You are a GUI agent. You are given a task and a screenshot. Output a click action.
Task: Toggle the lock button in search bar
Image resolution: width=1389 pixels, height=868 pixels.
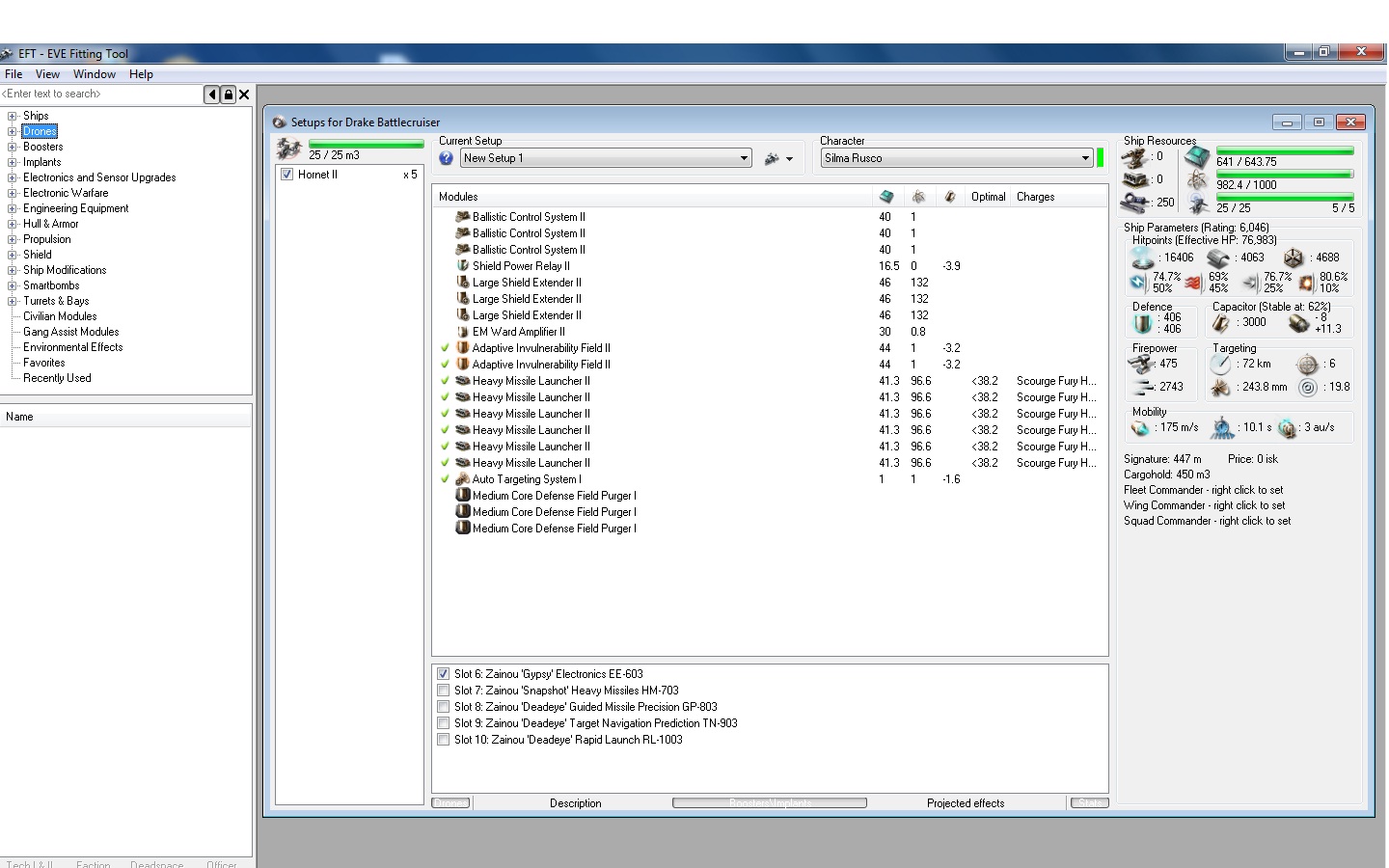click(x=228, y=95)
